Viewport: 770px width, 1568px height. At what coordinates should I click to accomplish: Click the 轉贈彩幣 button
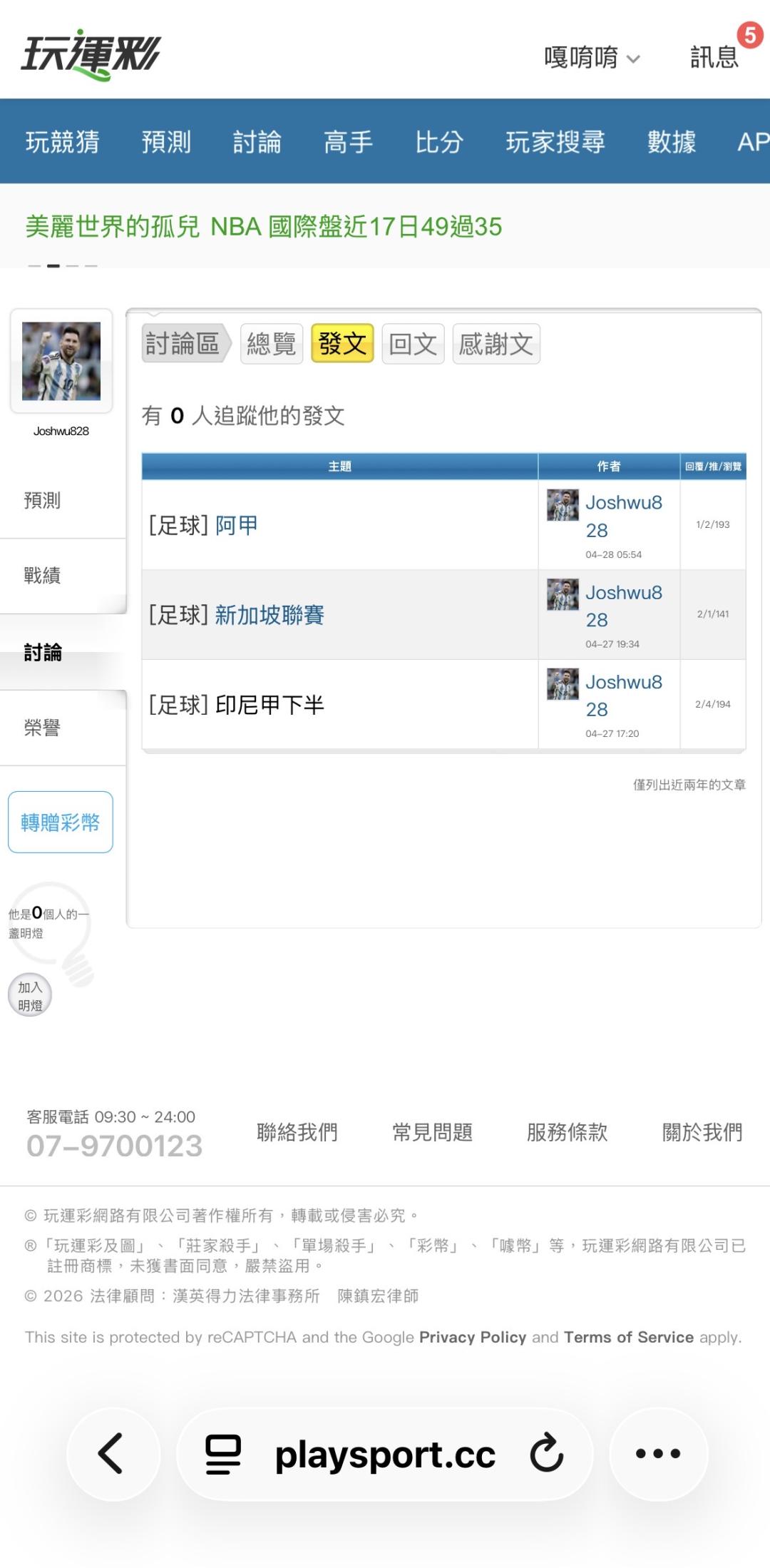point(61,822)
